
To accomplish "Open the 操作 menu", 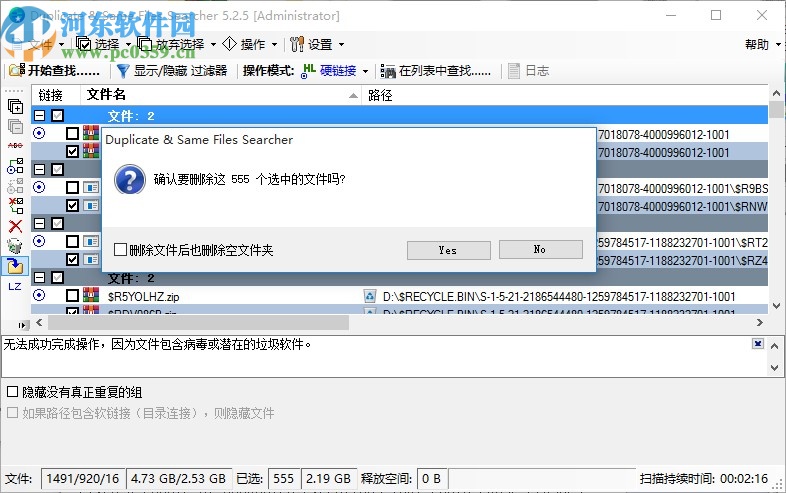I will 253,45.
